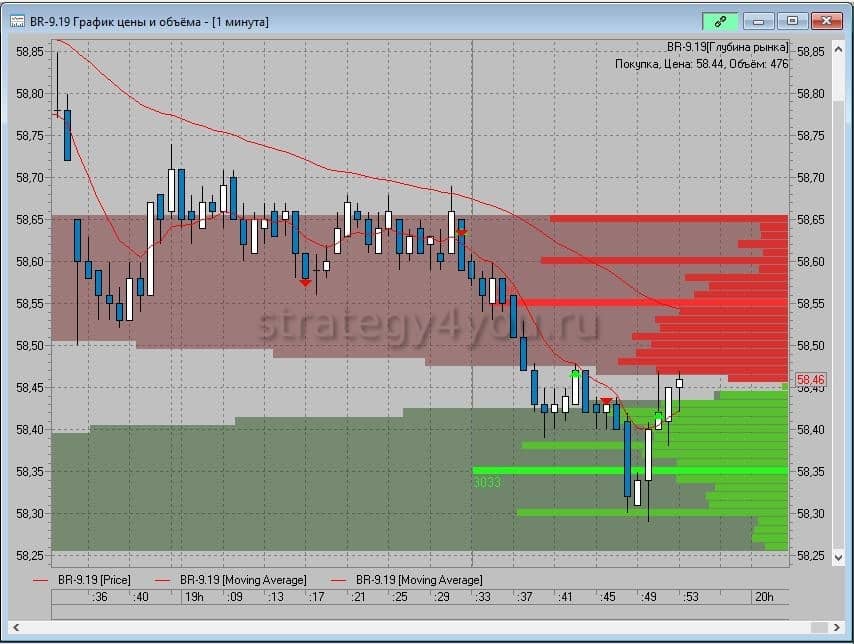Minimize the chart window
Screen dimensions: 854x644
coord(762,20)
